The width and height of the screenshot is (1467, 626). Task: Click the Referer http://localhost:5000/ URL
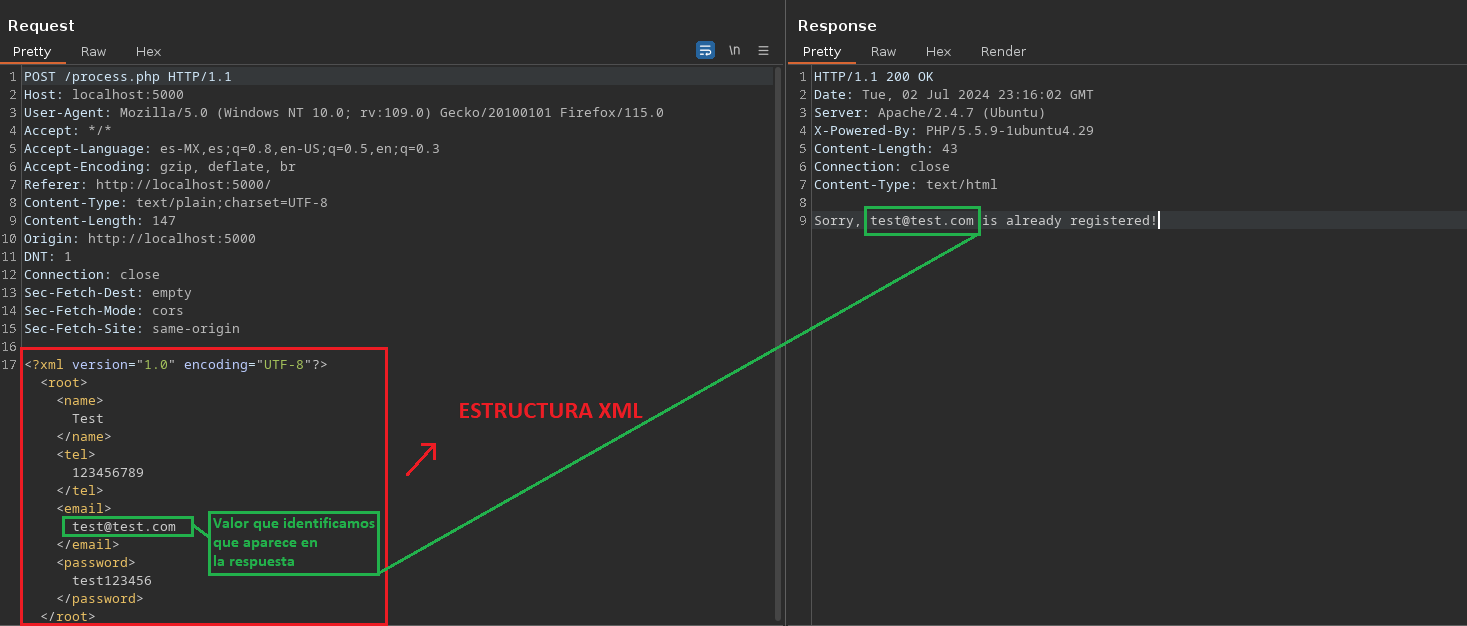coord(183,185)
